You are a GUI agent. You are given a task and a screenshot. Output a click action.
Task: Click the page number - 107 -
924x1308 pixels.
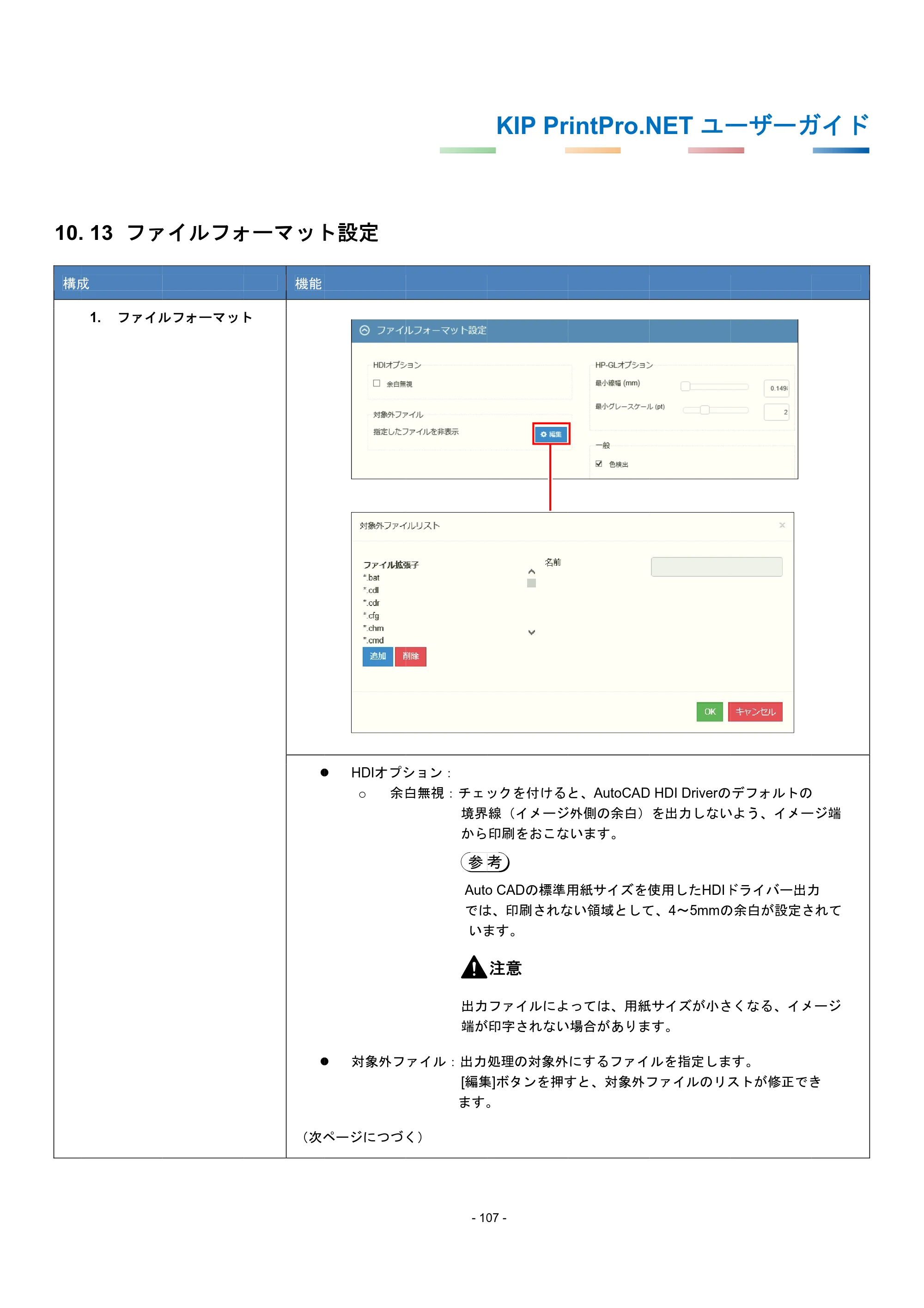click(489, 1217)
